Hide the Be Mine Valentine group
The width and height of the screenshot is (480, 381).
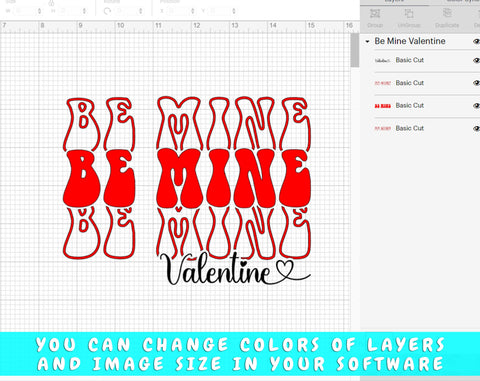coord(476,42)
